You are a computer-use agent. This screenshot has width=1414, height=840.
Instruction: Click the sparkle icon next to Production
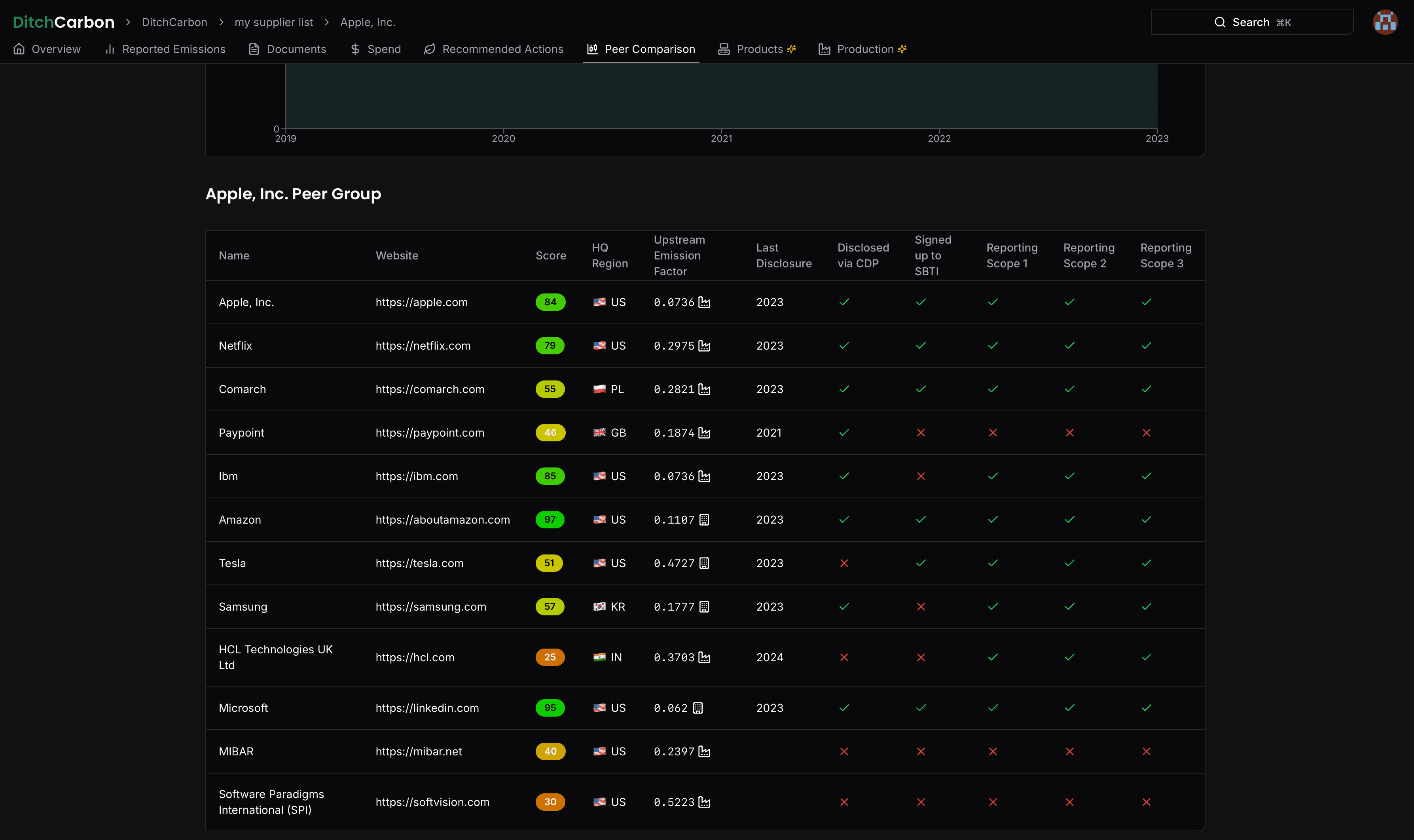pyautogui.click(x=902, y=49)
